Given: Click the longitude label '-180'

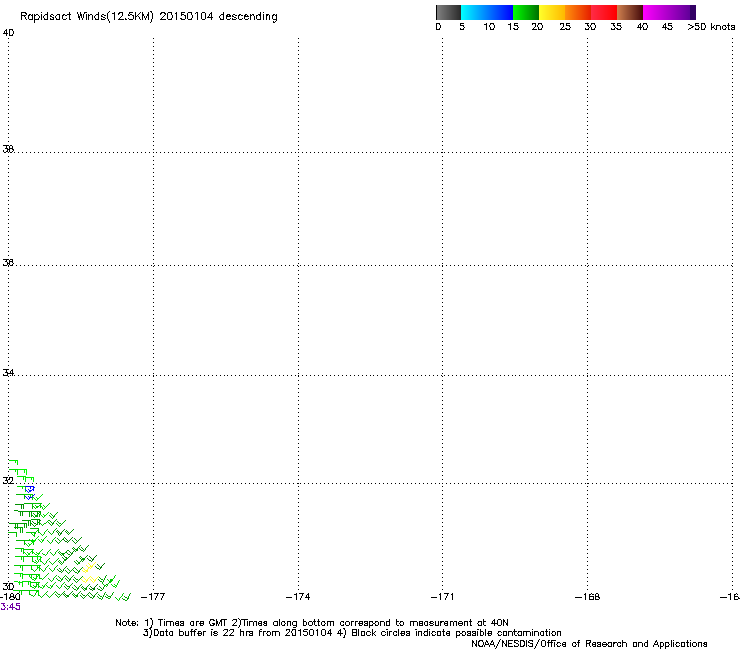Looking at the screenshot, I should [10, 597].
